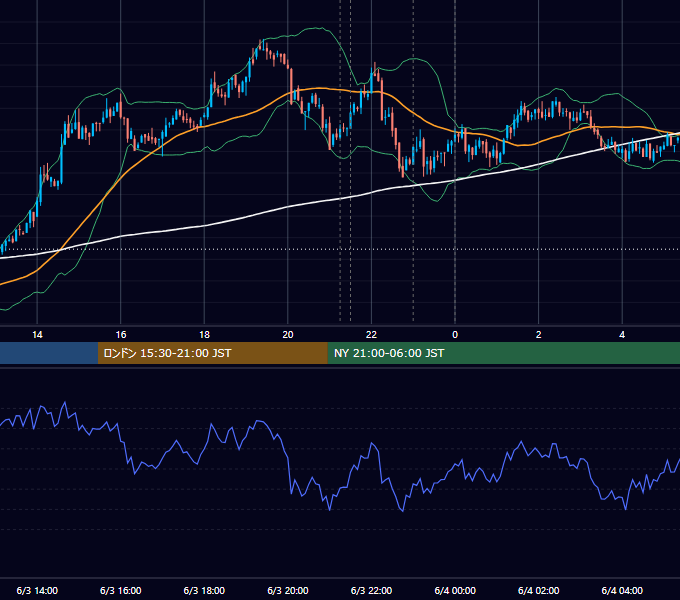Click the "6/3 22:00" date label

point(371,590)
